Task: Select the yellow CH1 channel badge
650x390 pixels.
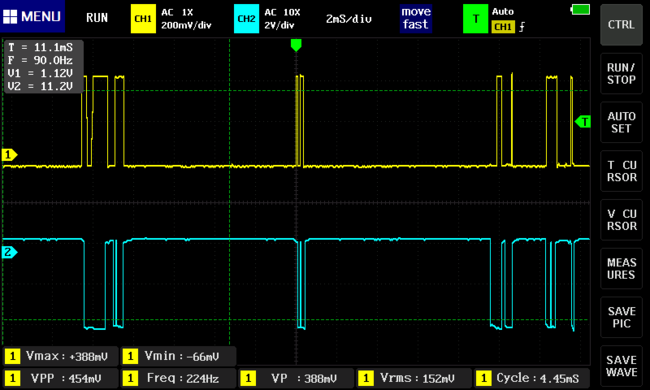Action: coord(143,19)
